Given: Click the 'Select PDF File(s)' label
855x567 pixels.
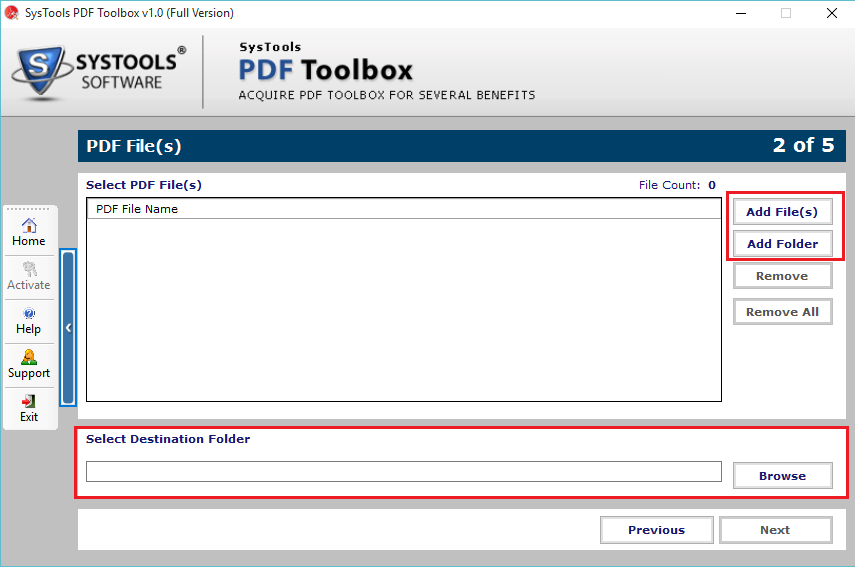Looking at the screenshot, I should pos(144,185).
